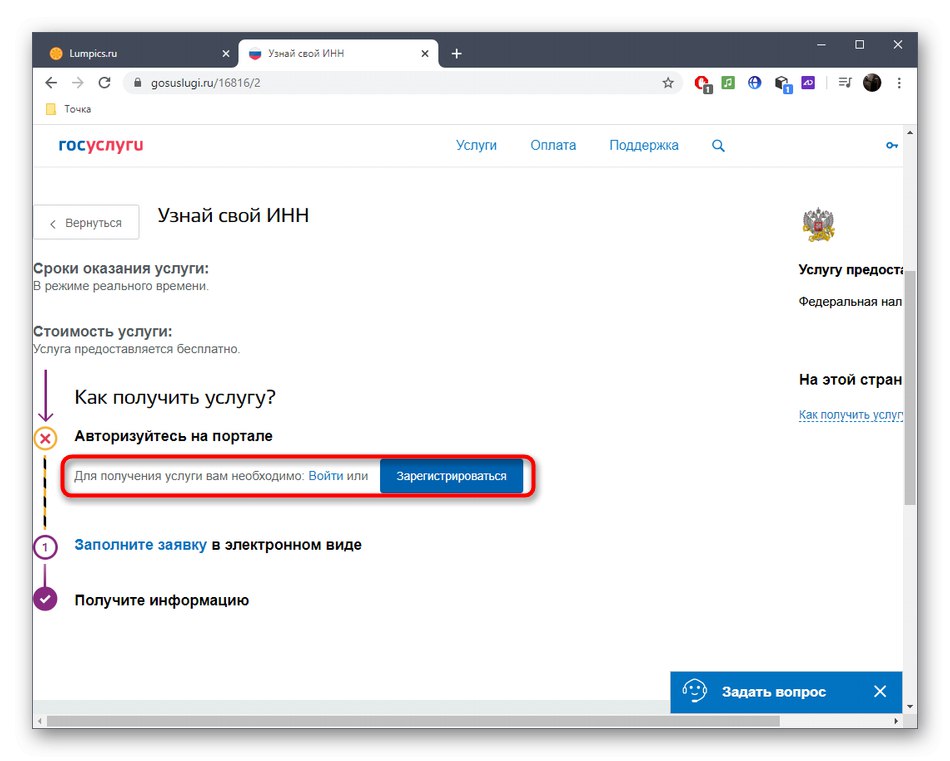950x761 pixels.
Task: Click the Получите информацию step text
Action: [x=162, y=600]
